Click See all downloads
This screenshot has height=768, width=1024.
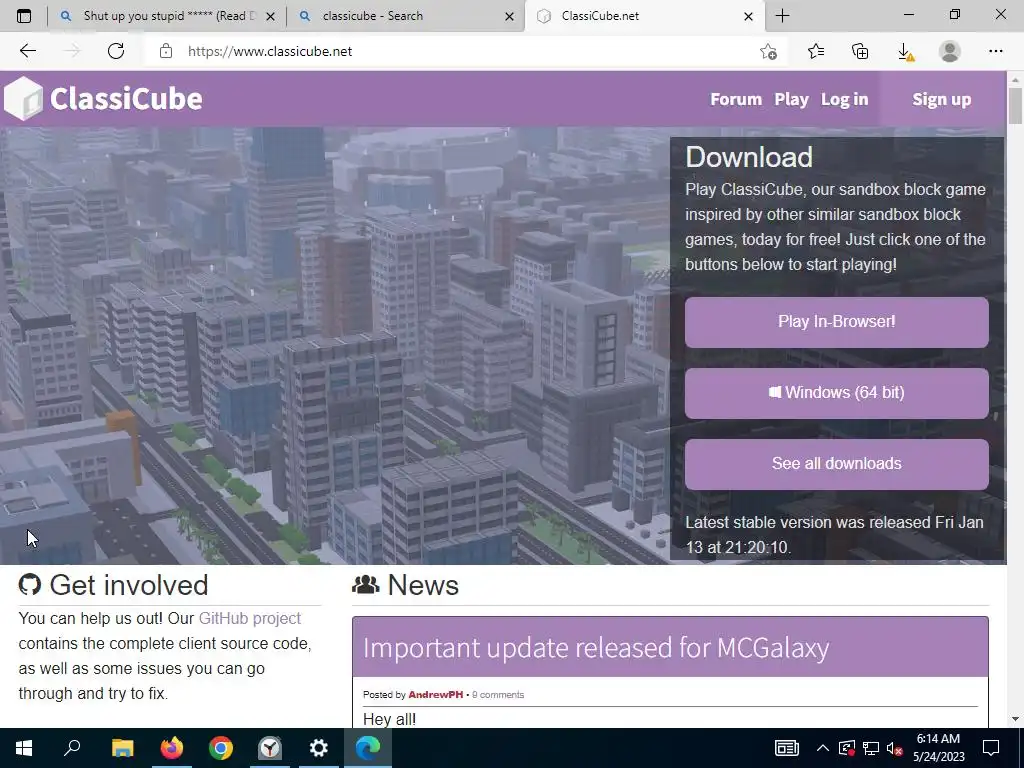coord(837,464)
